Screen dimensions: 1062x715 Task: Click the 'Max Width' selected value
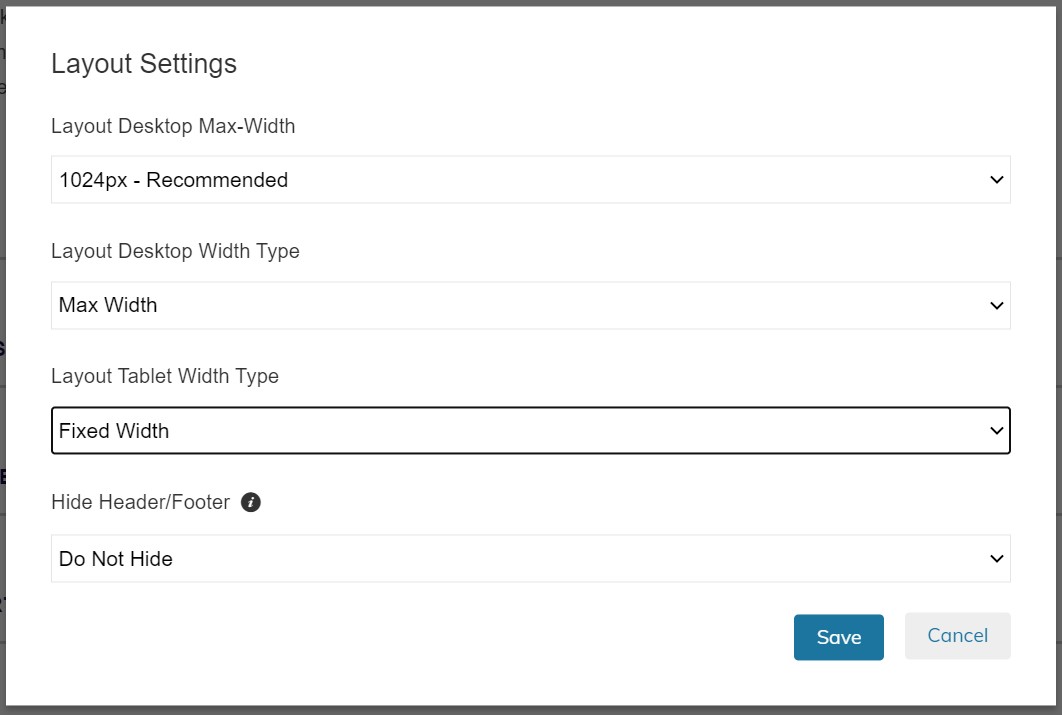[x=108, y=305]
